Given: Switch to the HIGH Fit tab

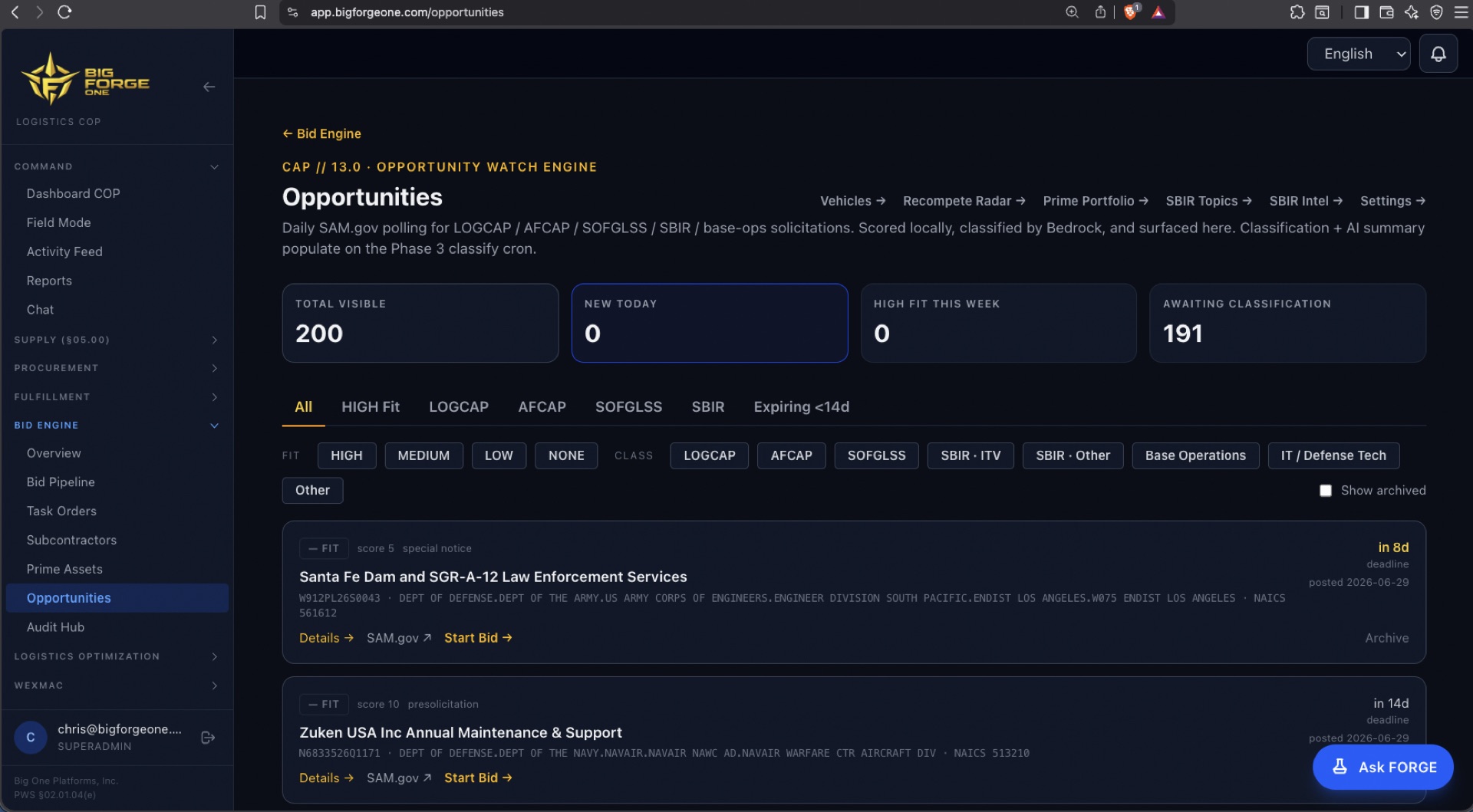Looking at the screenshot, I should coord(371,407).
